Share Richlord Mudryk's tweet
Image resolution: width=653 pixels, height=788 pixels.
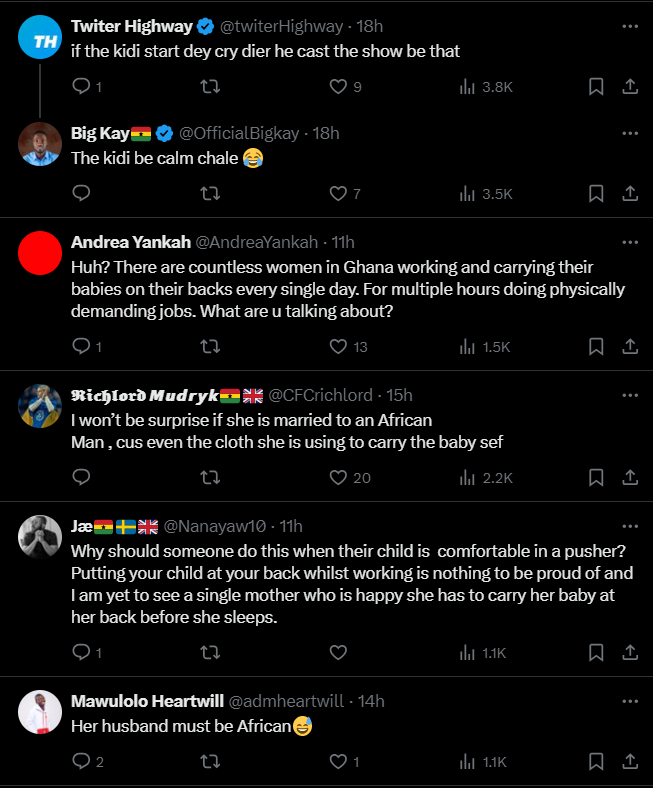point(630,478)
